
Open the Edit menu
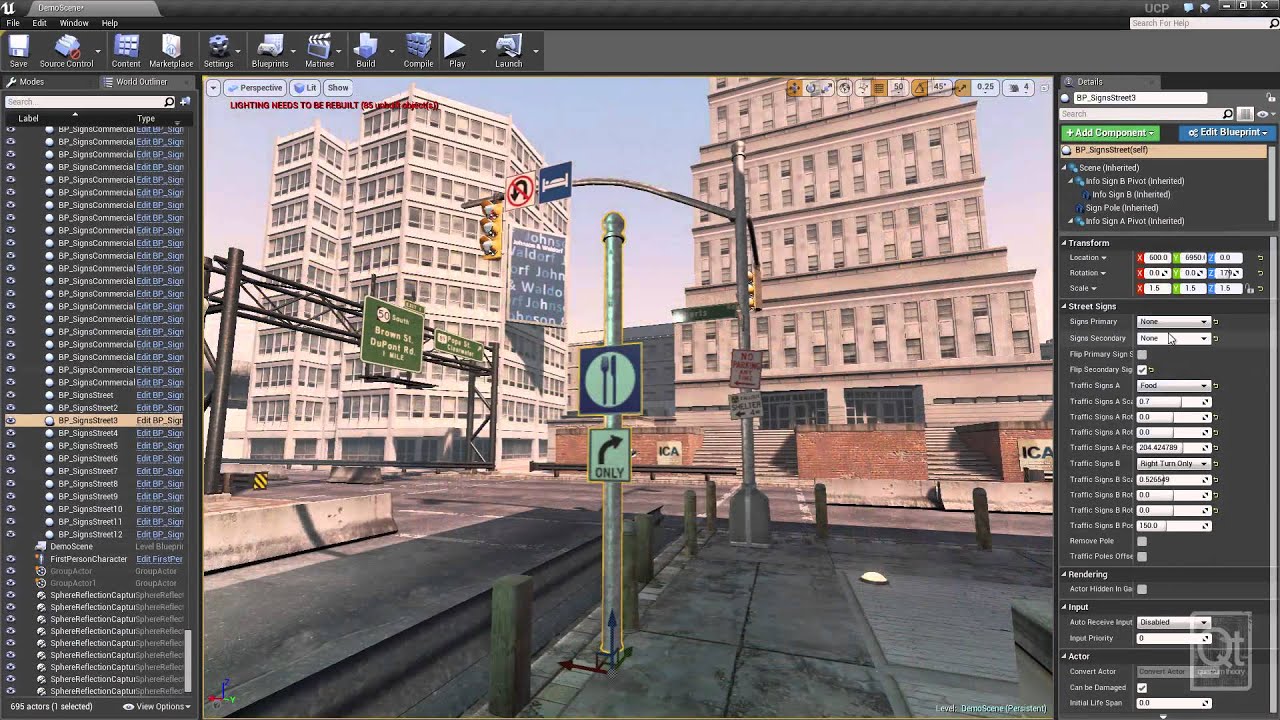(39, 23)
